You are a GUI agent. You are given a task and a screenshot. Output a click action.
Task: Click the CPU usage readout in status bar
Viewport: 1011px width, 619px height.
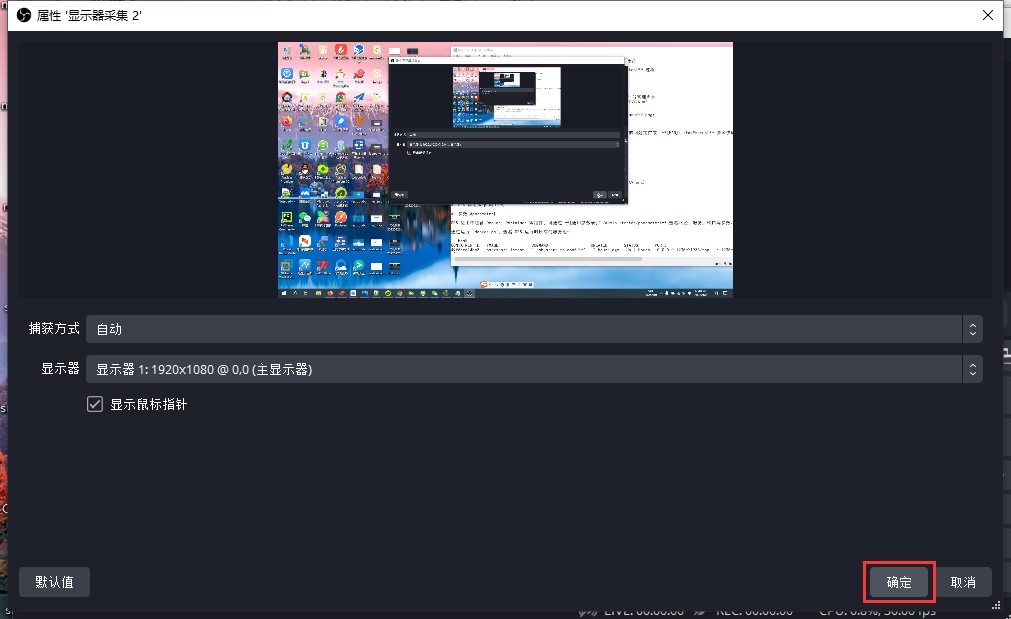pyautogui.click(x=880, y=611)
